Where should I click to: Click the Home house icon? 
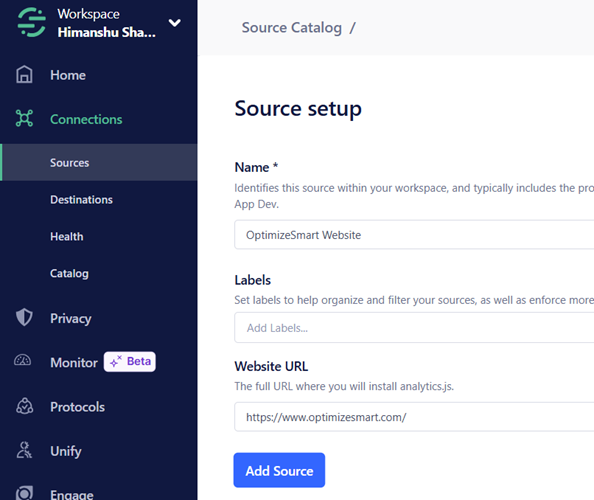pyautogui.click(x=24, y=74)
